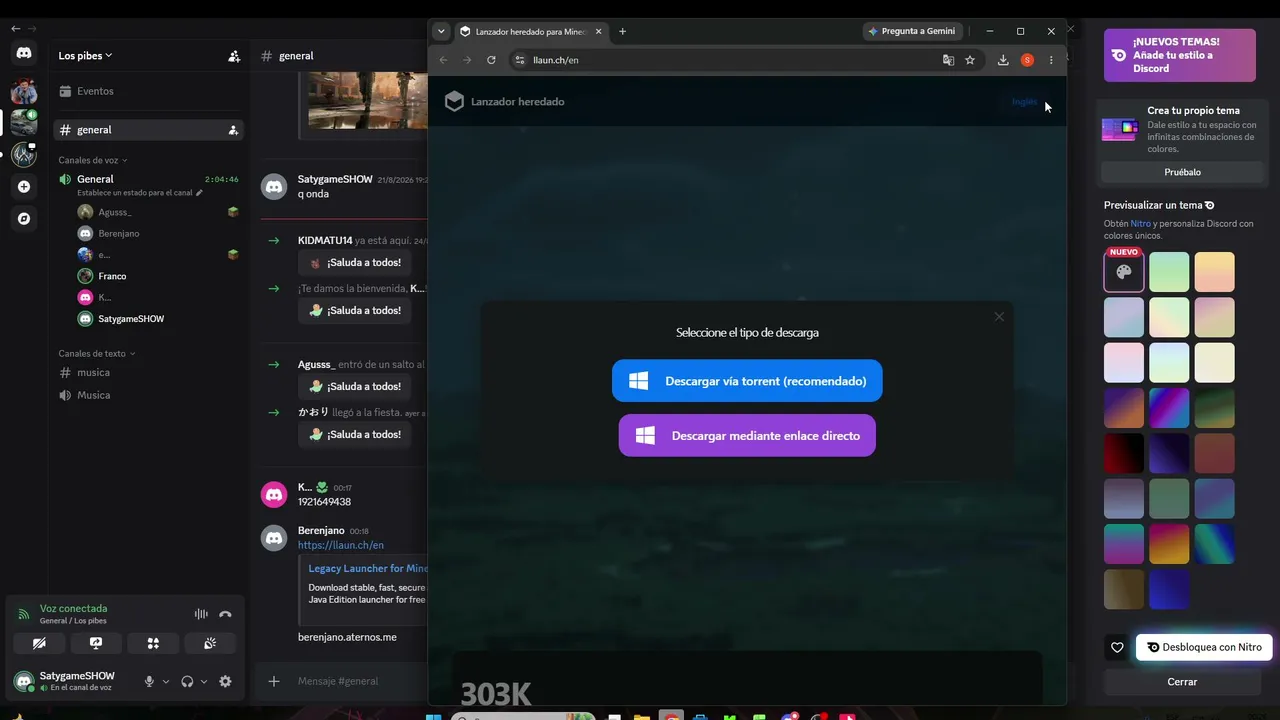Pick the solid royal blue theme swatch
Image resolution: width=1280 pixels, height=720 pixels.
1169,589
